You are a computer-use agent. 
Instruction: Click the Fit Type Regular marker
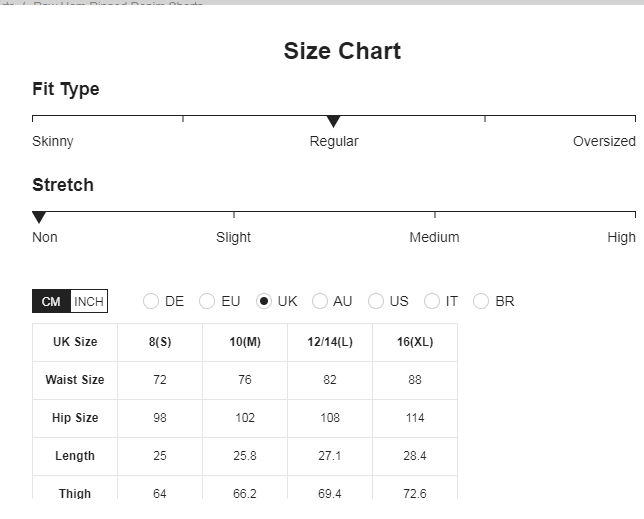point(334,121)
